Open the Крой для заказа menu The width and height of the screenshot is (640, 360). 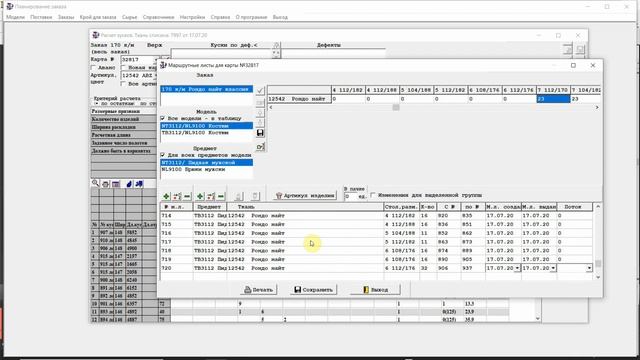(x=98, y=17)
